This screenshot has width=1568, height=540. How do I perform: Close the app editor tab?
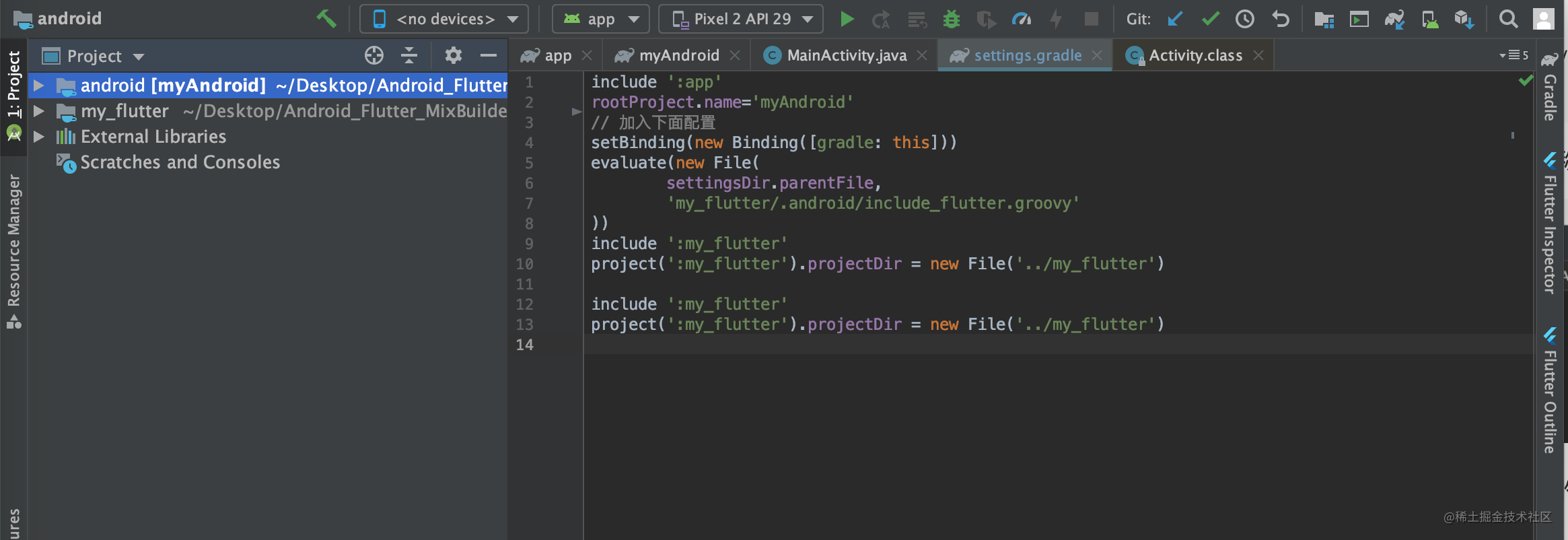[x=587, y=55]
